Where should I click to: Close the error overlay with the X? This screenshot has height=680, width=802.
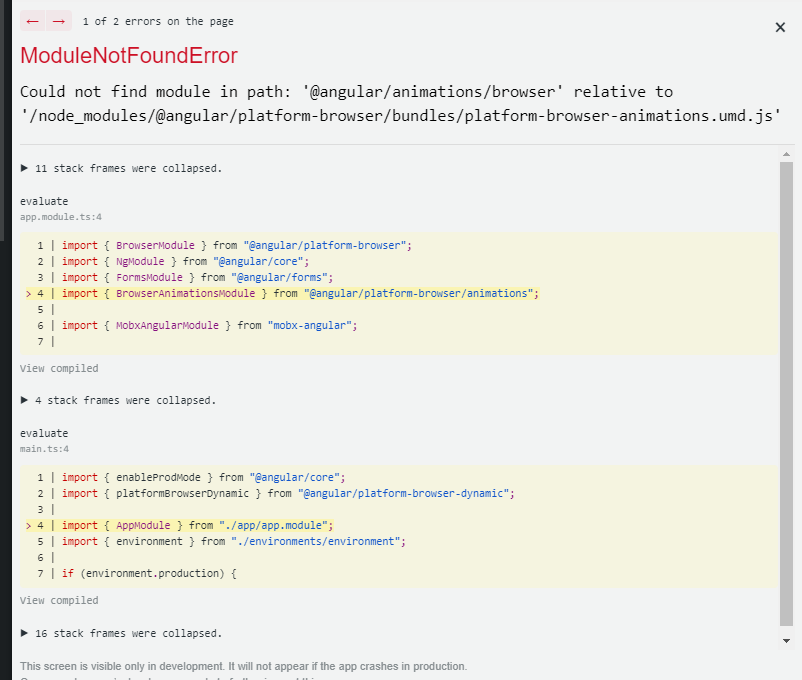tap(780, 27)
